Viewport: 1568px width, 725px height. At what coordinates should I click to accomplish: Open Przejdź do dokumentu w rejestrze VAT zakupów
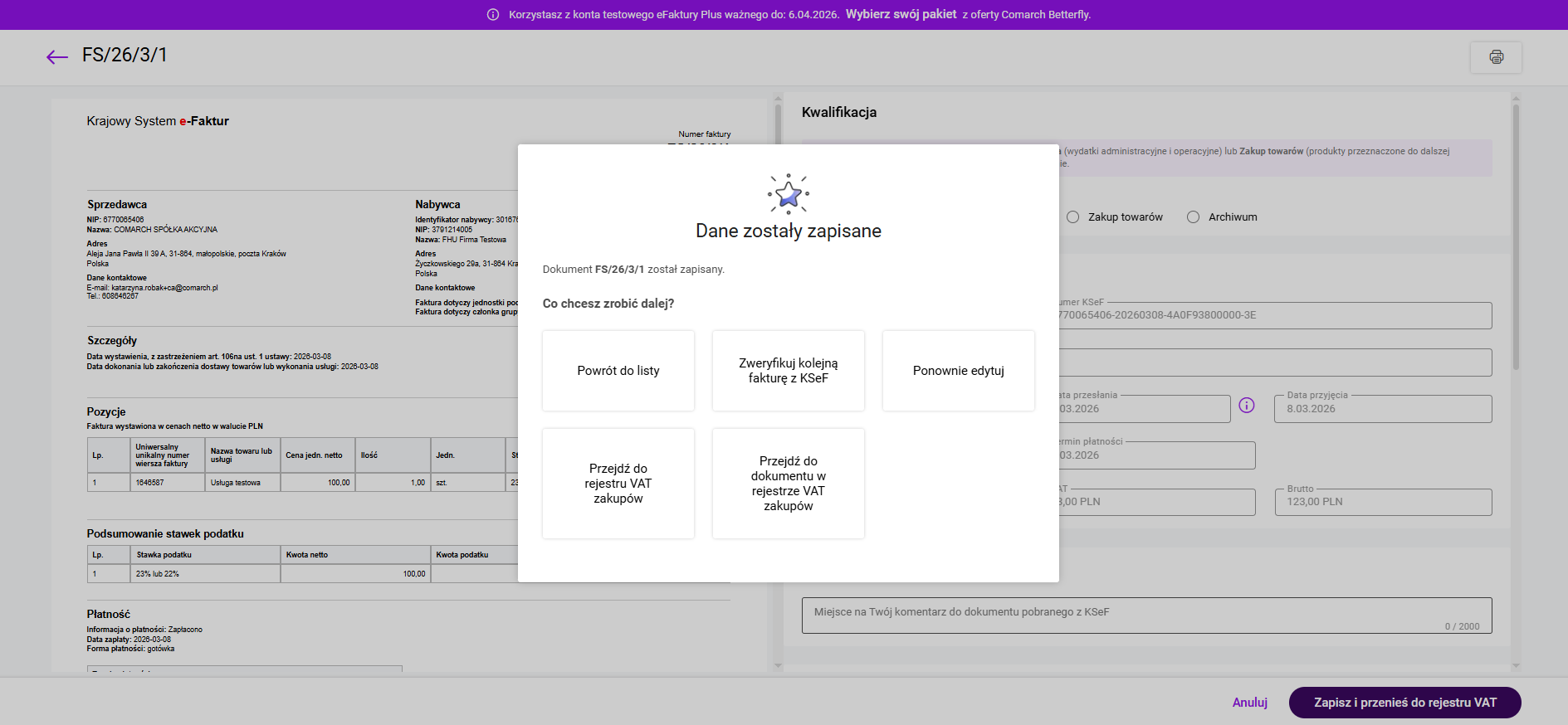(x=788, y=484)
